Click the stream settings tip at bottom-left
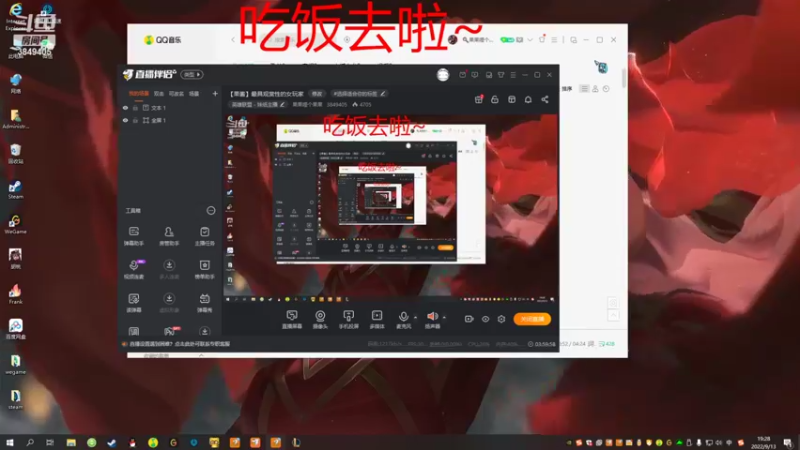The height and width of the screenshot is (450, 800). (x=176, y=344)
